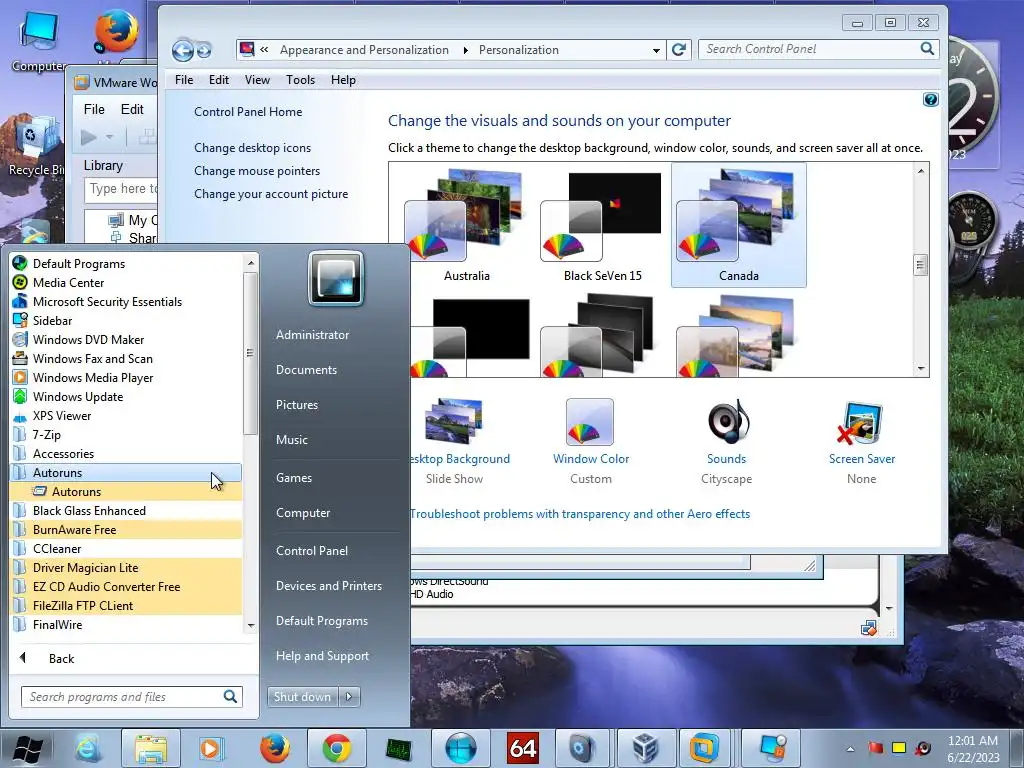Expand the Accessories folder
Image resolution: width=1024 pixels, height=768 pixels.
(x=127, y=453)
